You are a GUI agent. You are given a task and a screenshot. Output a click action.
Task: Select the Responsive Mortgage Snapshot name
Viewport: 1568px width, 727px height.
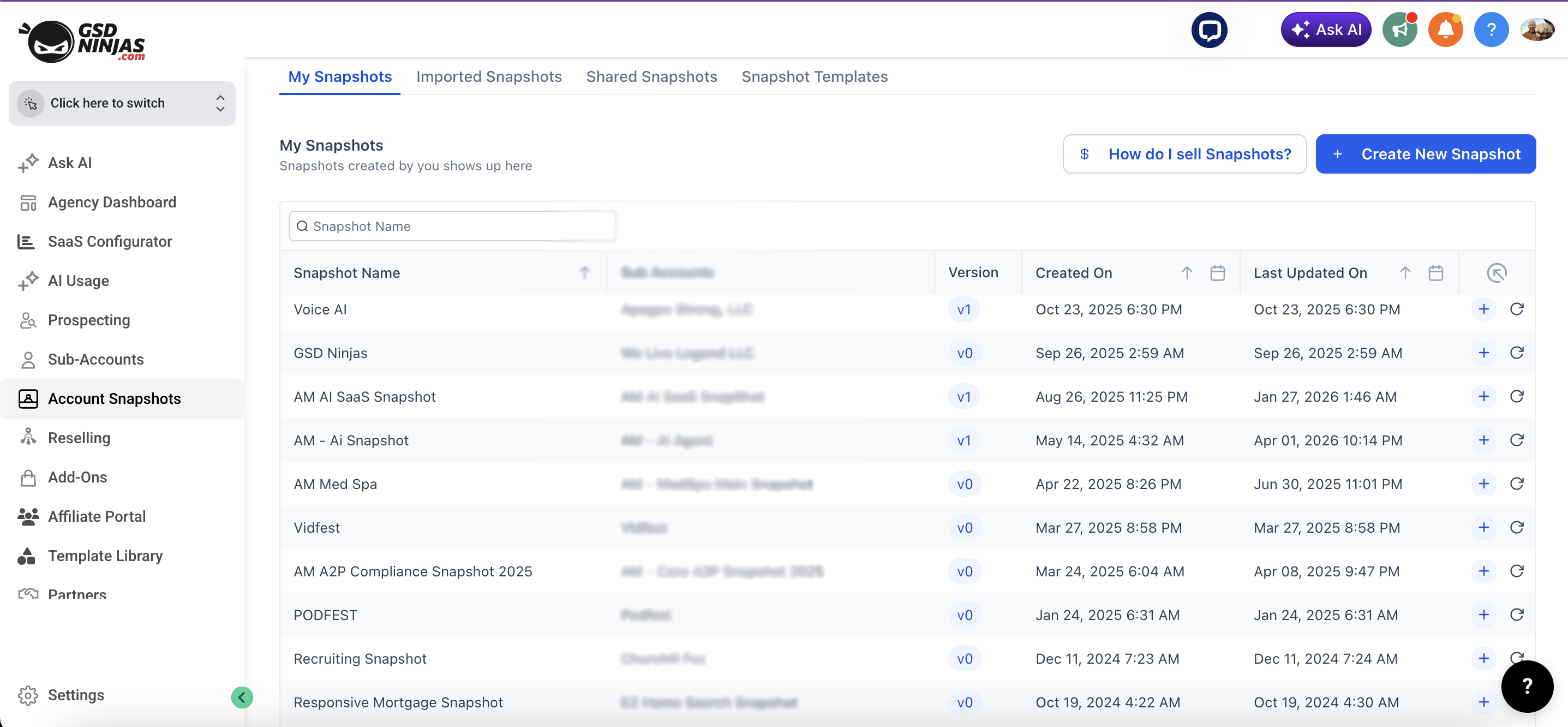(398, 702)
